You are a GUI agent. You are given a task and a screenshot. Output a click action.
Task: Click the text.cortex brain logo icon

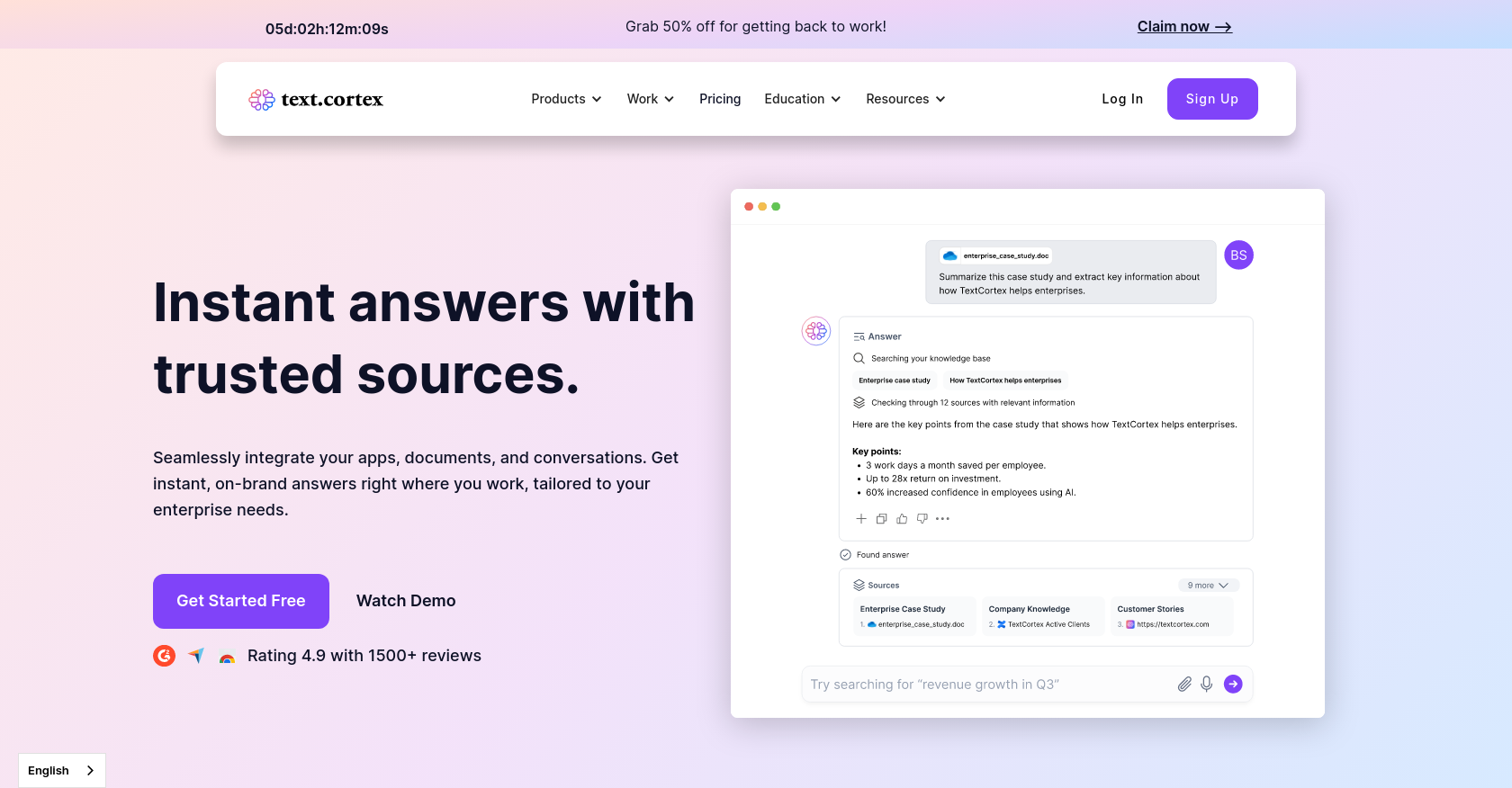[x=262, y=100]
